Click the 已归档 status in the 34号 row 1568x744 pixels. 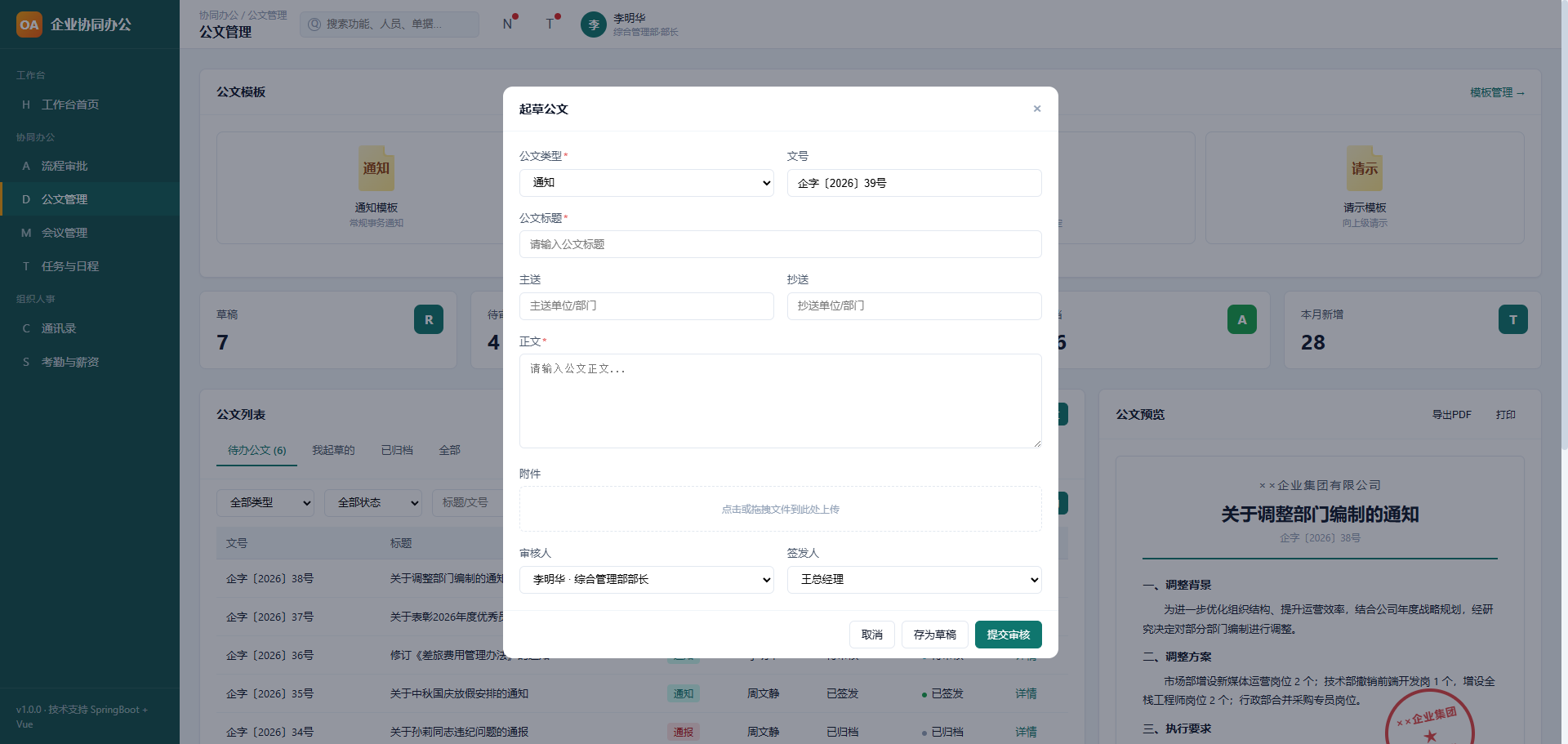[942, 732]
